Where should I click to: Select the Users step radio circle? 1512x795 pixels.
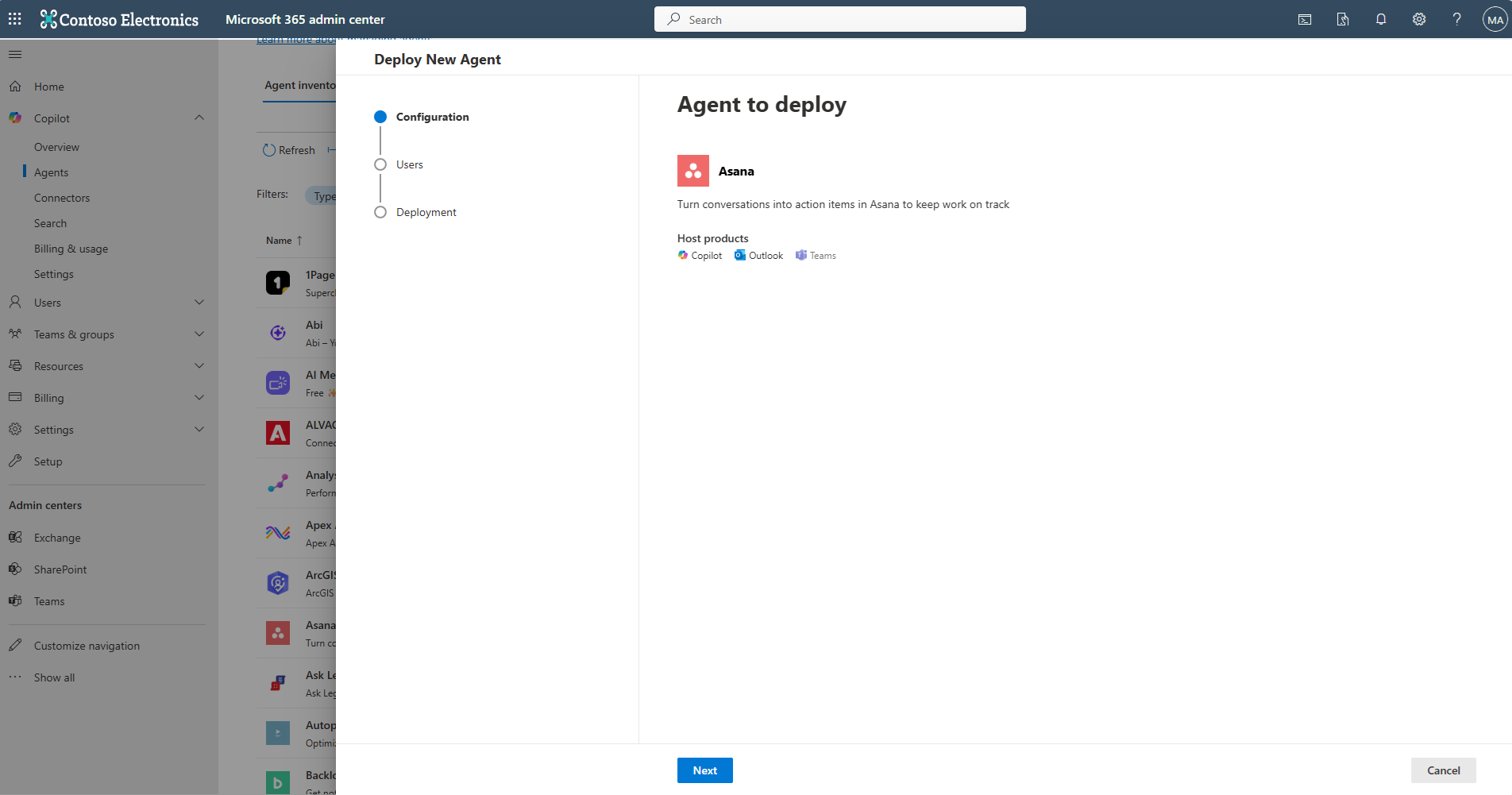(380, 164)
